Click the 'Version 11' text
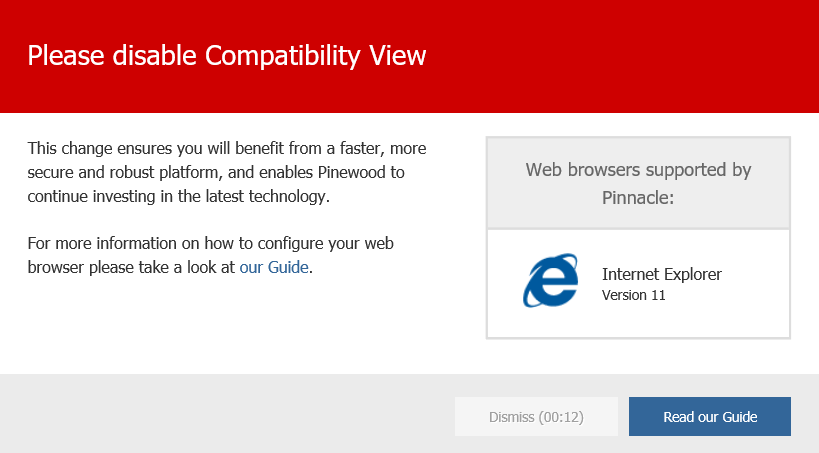Screen dimensions: 819x453 pos(634,295)
